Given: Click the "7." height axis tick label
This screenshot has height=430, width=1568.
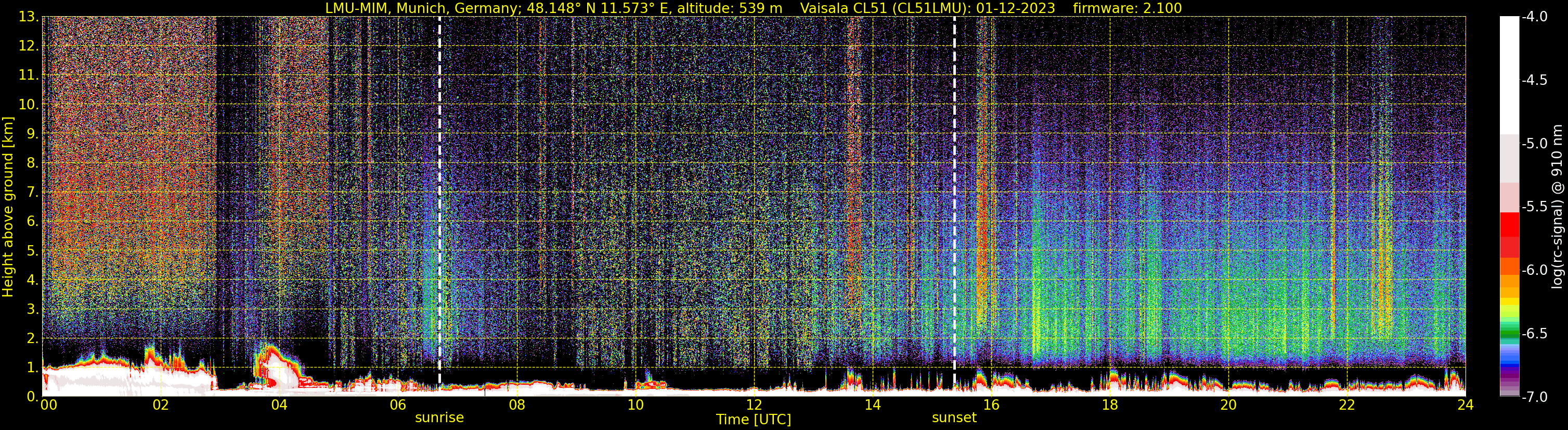Looking at the screenshot, I should pos(33,192).
